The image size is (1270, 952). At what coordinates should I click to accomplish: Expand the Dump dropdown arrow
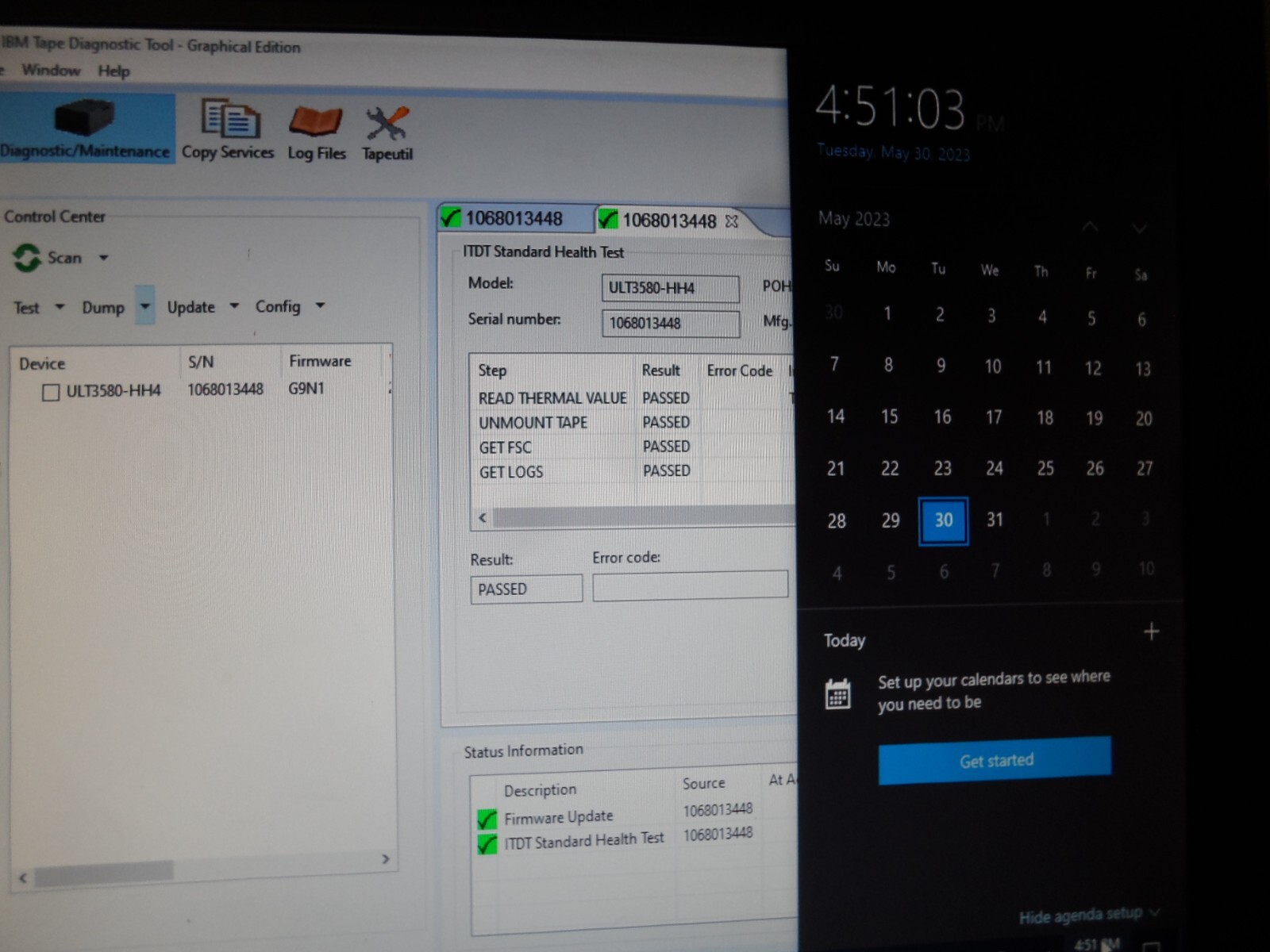144,306
